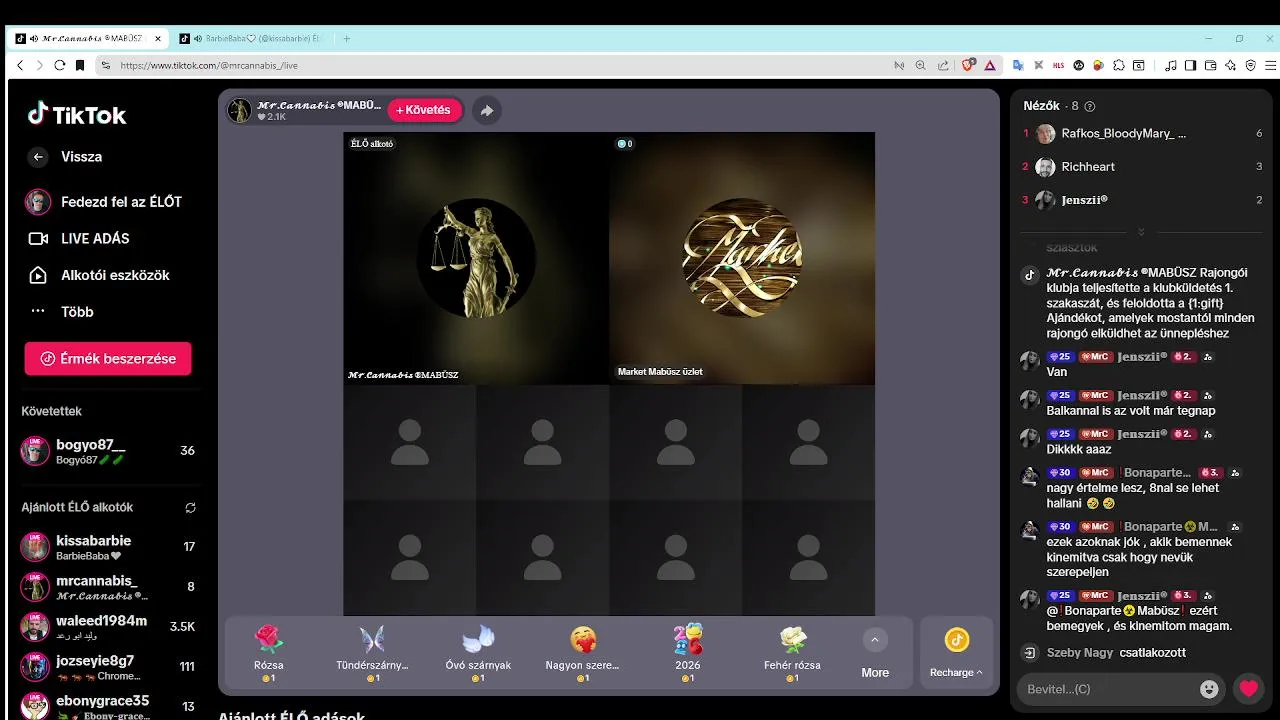Click the share page icon in address bar

click(x=943, y=65)
